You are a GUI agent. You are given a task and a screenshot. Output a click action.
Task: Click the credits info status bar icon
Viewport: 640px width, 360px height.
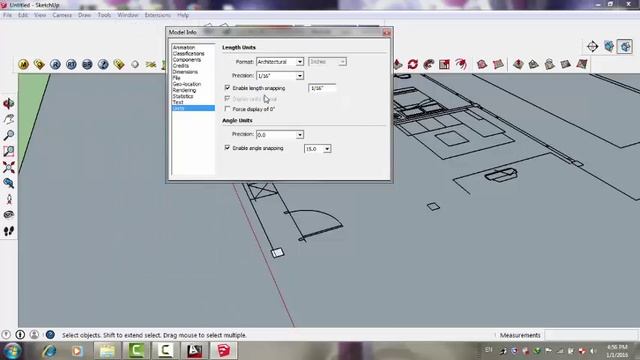coord(20,335)
